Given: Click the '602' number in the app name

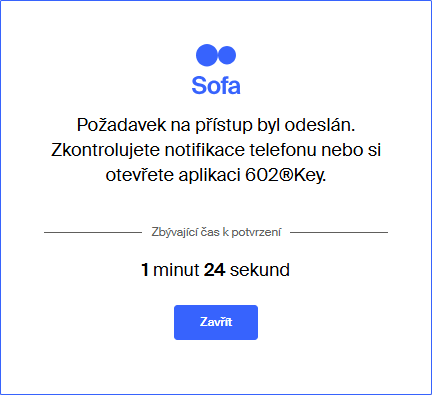Looking at the screenshot, I should tap(261, 175).
